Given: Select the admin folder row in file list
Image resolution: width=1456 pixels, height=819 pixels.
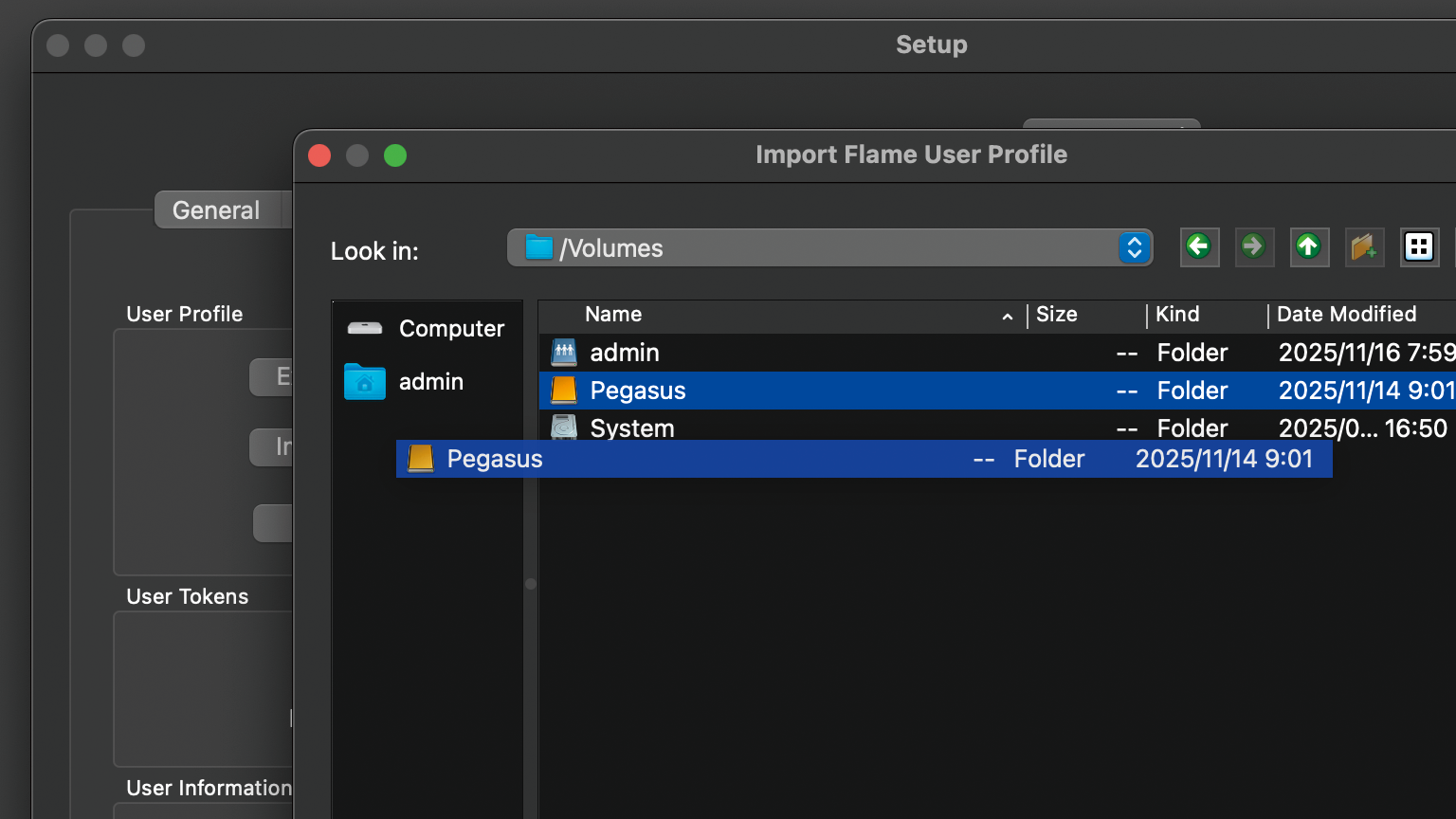Looking at the screenshot, I should [624, 353].
